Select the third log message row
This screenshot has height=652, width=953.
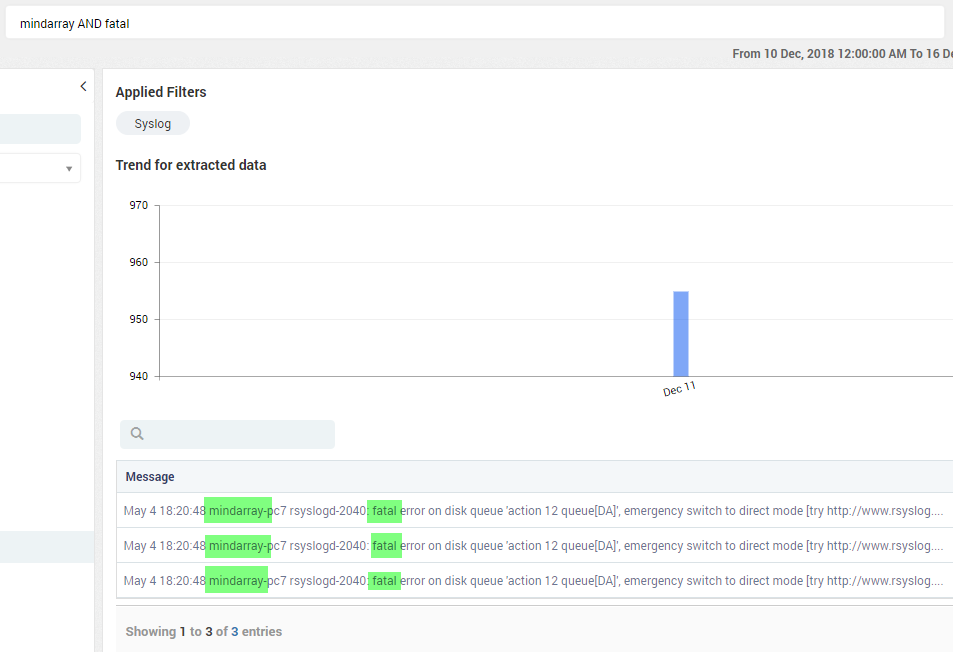tap(534, 580)
